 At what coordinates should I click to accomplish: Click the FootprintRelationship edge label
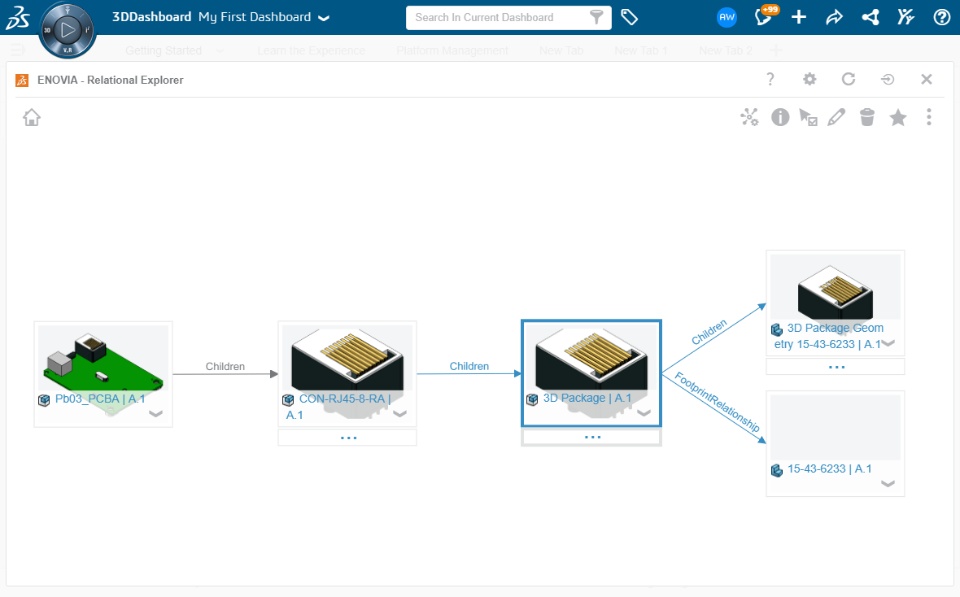coord(717,402)
